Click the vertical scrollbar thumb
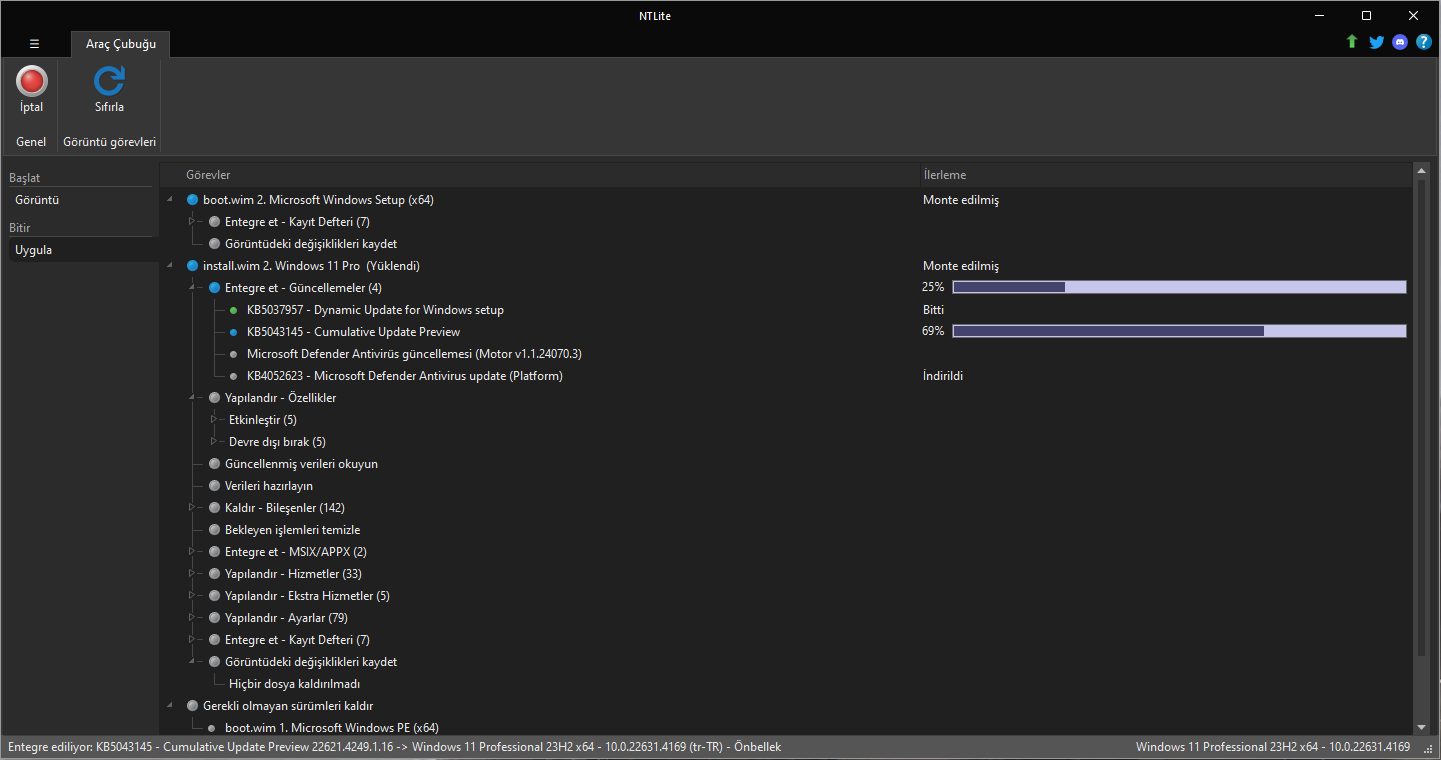This screenshot has width=1441, height=760. tap(1421, 420)
